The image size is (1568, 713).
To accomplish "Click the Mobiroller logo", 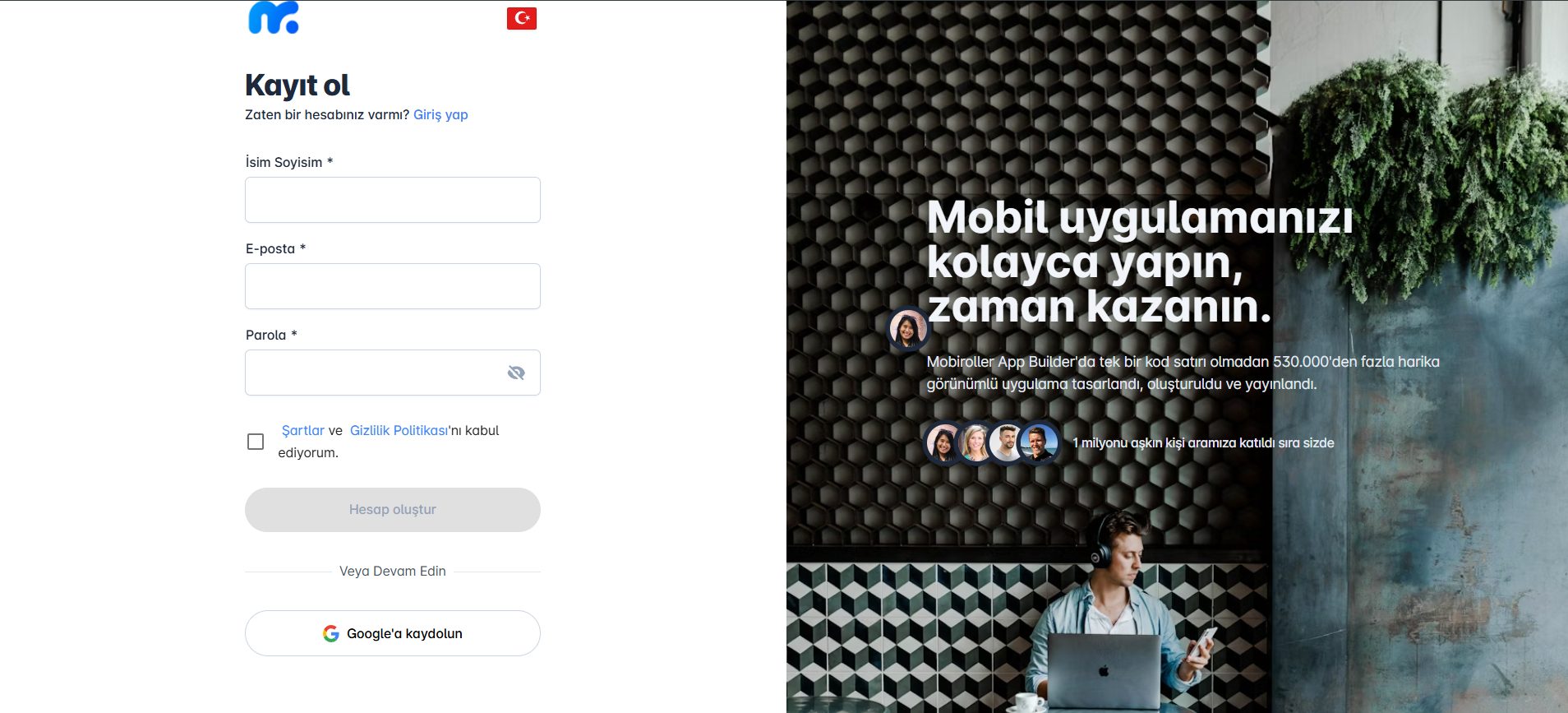I will (x=274, y=17).
